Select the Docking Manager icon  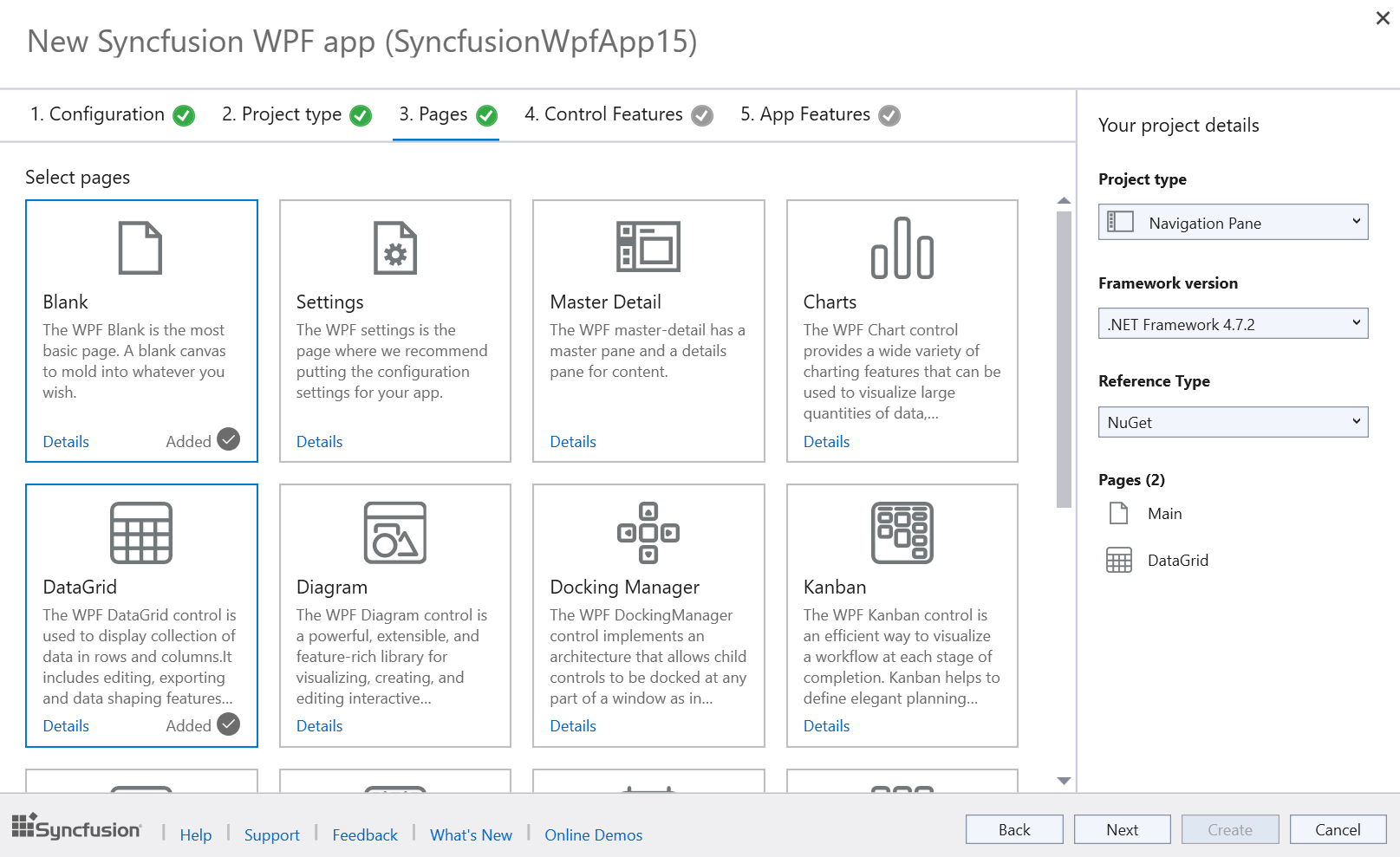coord(648,532)
